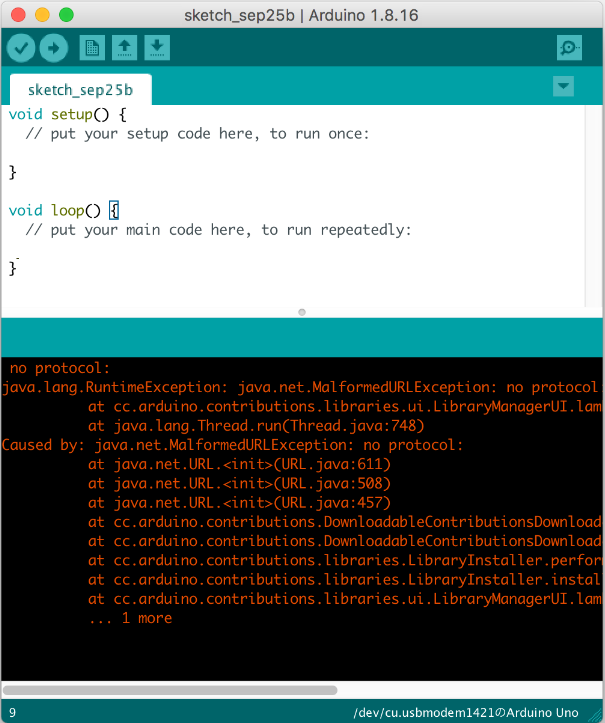Save the sketch with Save icon
Image resolution: width=605 pixels, height=723 pixels.
pos(157,48)
